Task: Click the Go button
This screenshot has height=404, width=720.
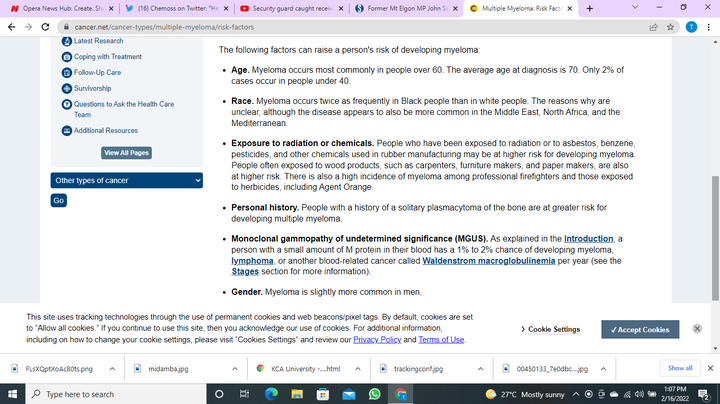Action: pos(59,200)
